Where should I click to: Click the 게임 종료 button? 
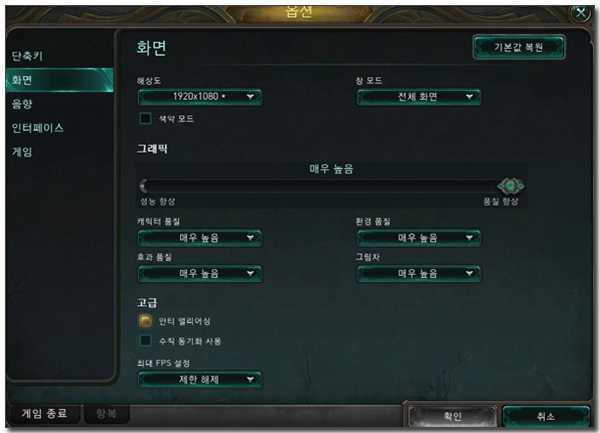(44, 413)
